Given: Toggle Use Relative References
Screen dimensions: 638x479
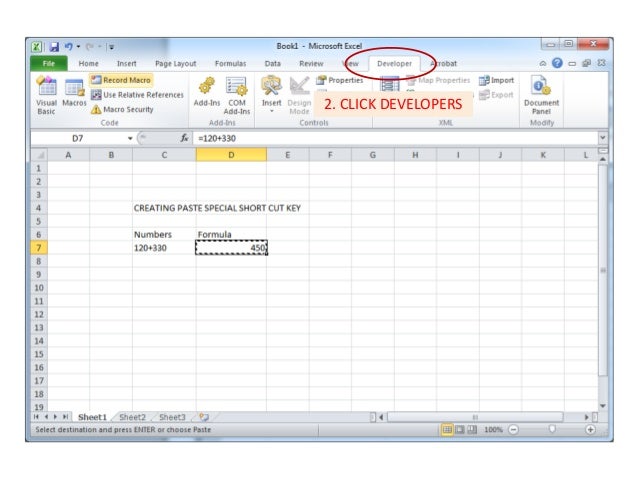Looking at the screenshot, I should pyautogui.click(x=138, y=95).
